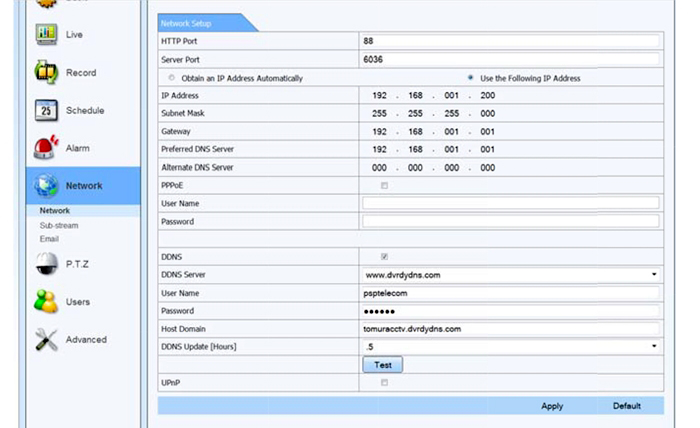The height and width of the screenshot is (428, 700).
Task: Click the HTTP Port label
Action: [x=179, y=41]
